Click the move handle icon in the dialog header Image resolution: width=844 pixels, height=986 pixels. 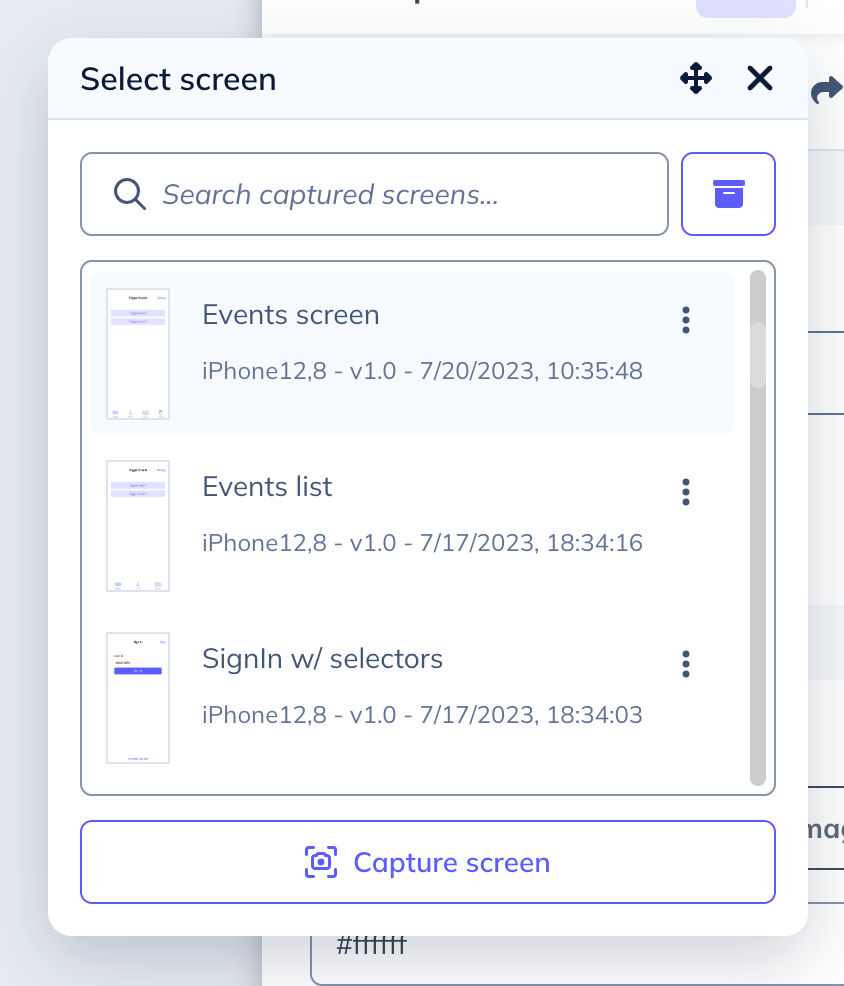(696, 78)
